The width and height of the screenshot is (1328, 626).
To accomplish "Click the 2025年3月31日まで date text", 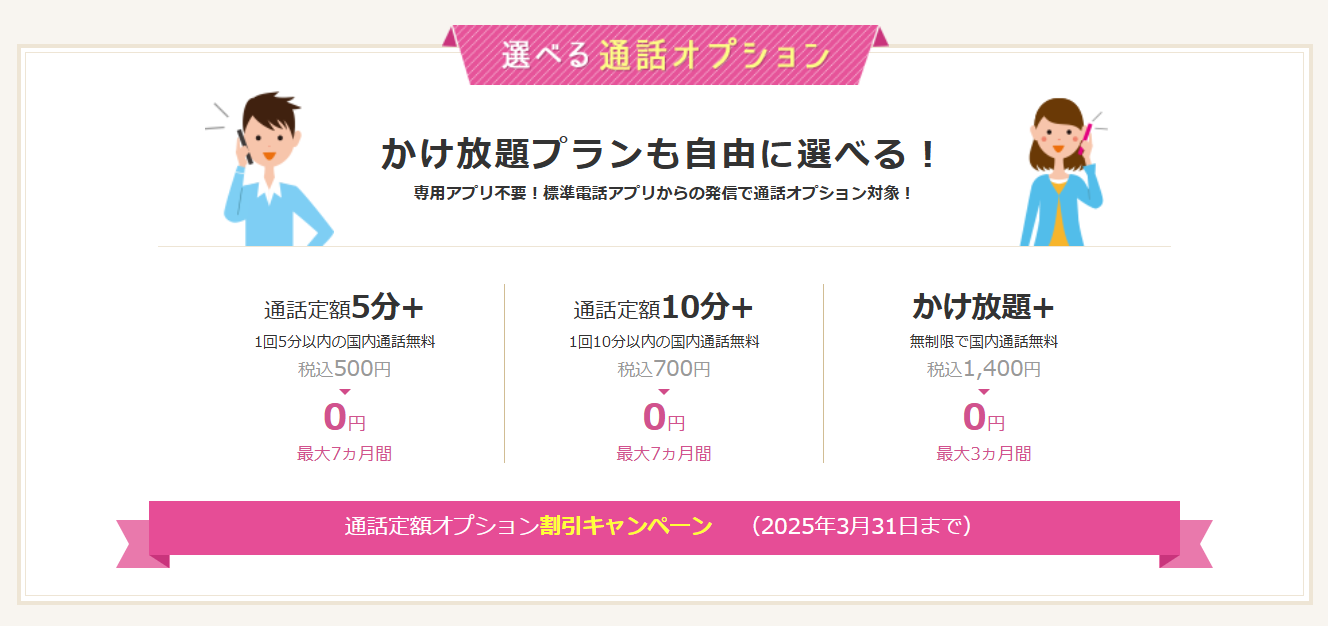I will coord(861,527).
